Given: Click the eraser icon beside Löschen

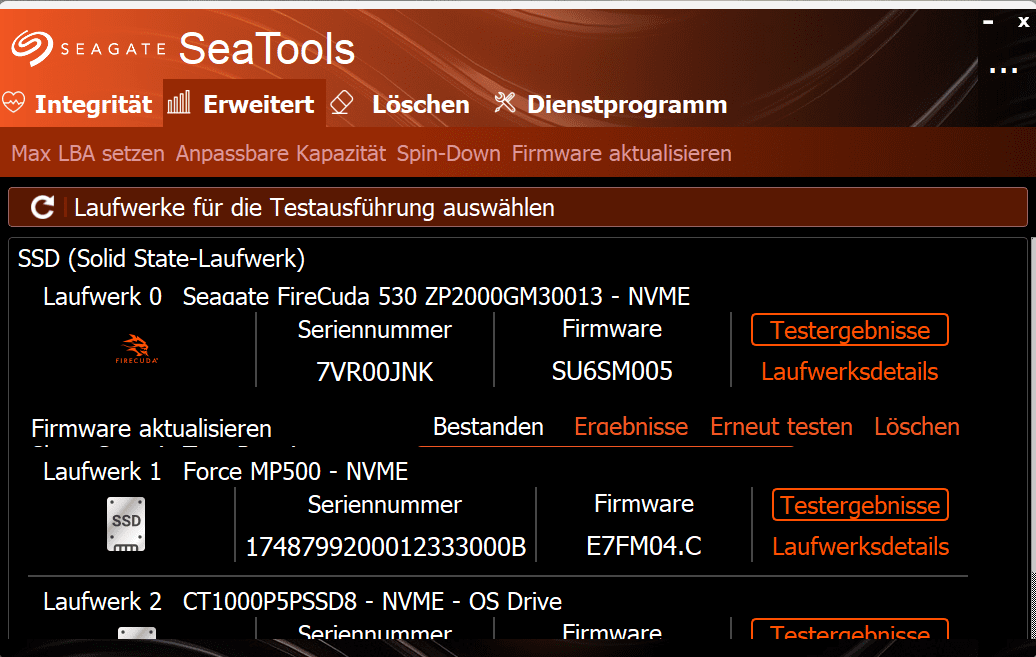Looking at the screenshot, I should point(342,102).
